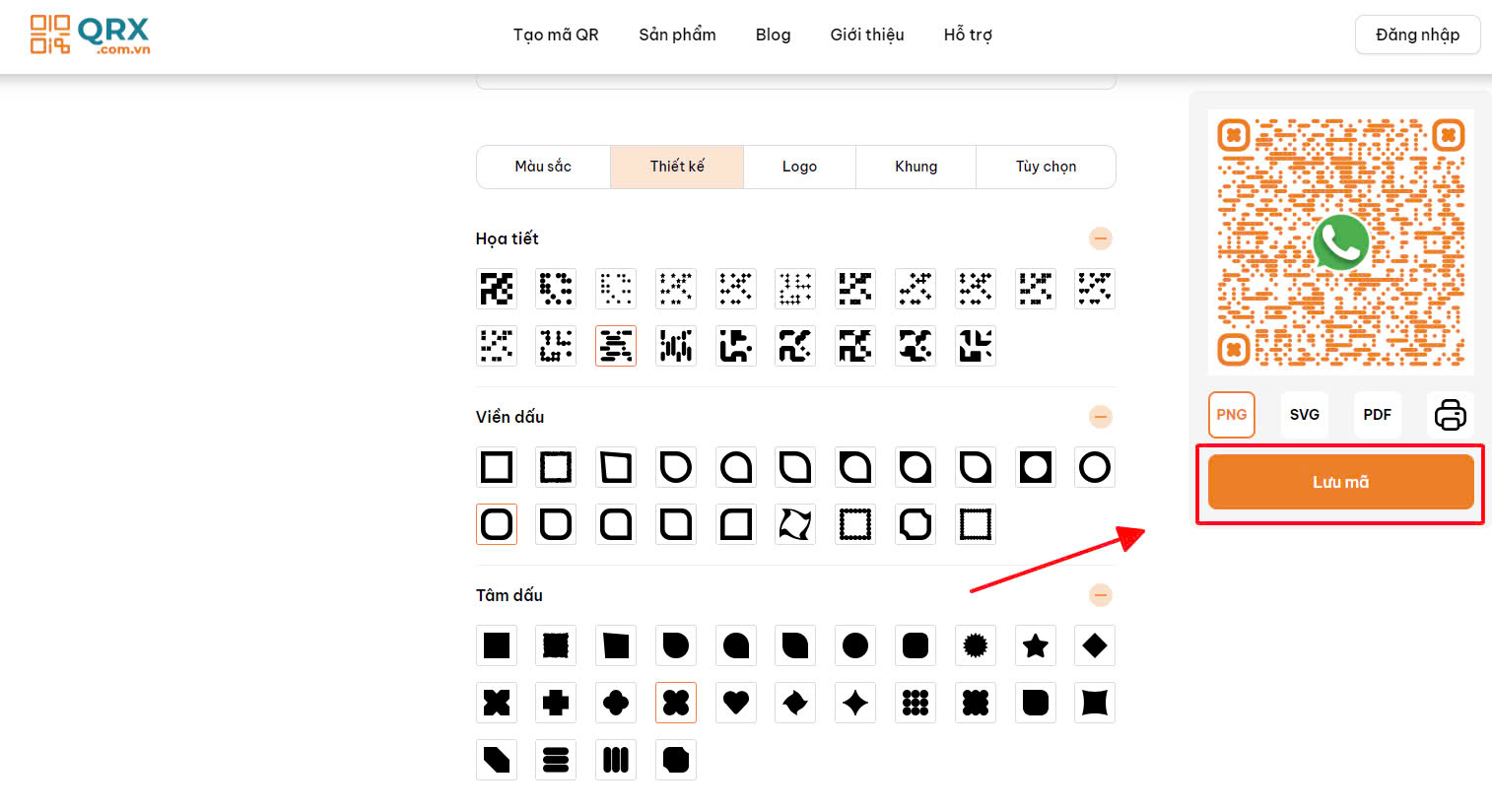Open the Sản phẩm menu item
This screenshot has height=812, width=1492.
(677, 34)
